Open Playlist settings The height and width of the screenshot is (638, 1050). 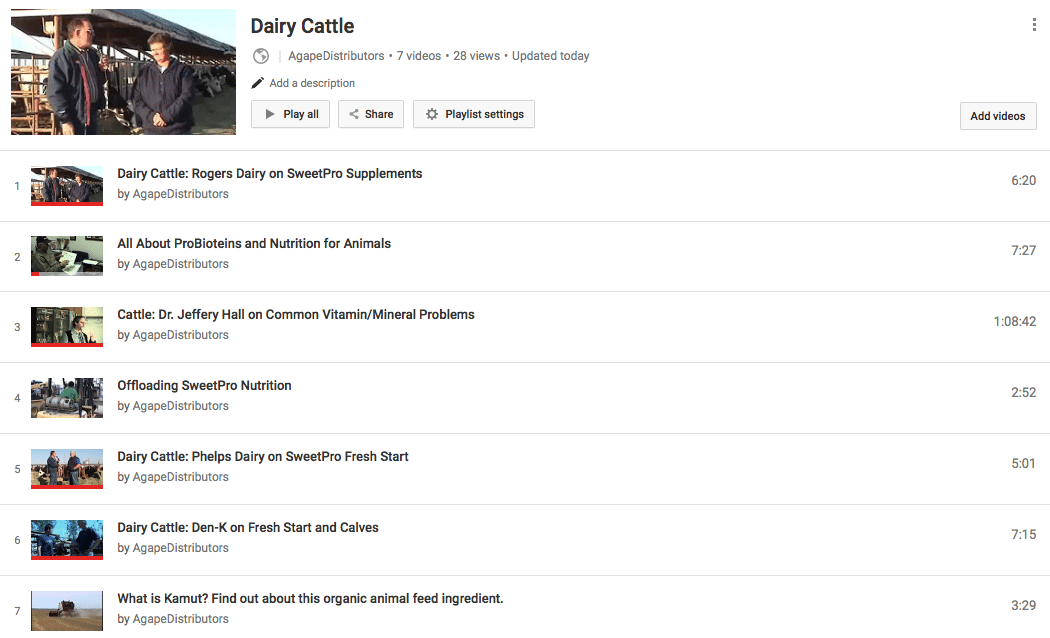point(474,114)
